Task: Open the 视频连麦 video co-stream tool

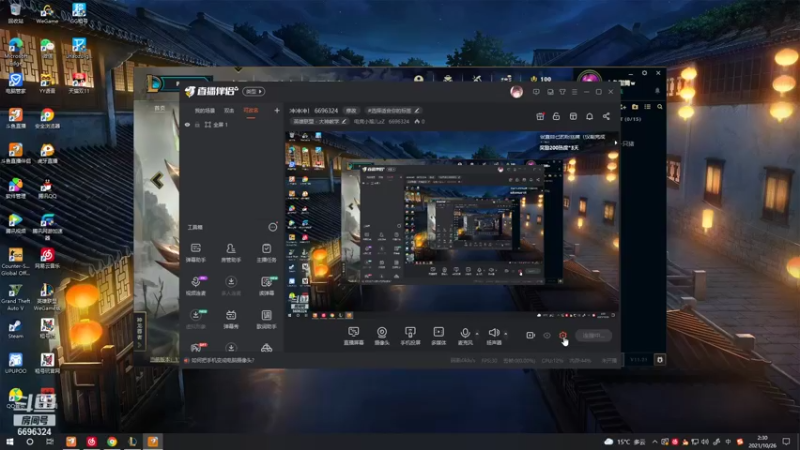Action: pyautogui.click(x=196, y=286)
